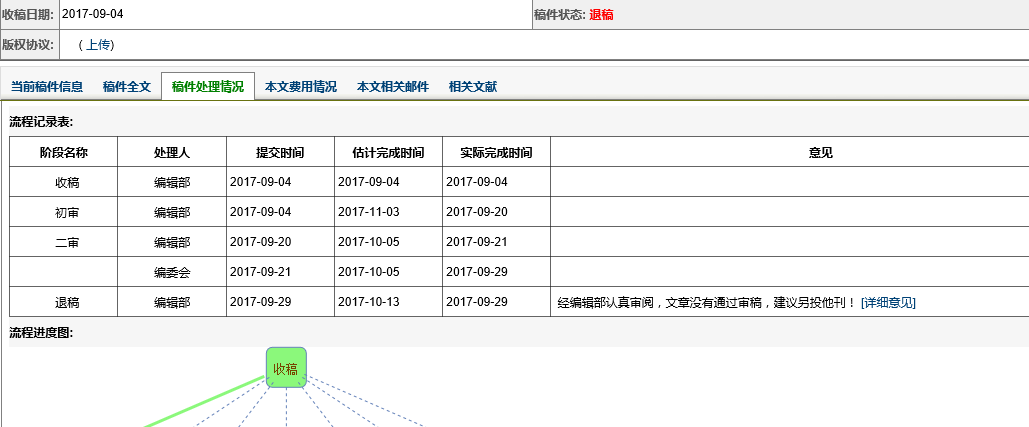View the 本文相关邮件 tab
Image resolution: width=1029 pixels, height=427 pixels.
coord(393,87)
